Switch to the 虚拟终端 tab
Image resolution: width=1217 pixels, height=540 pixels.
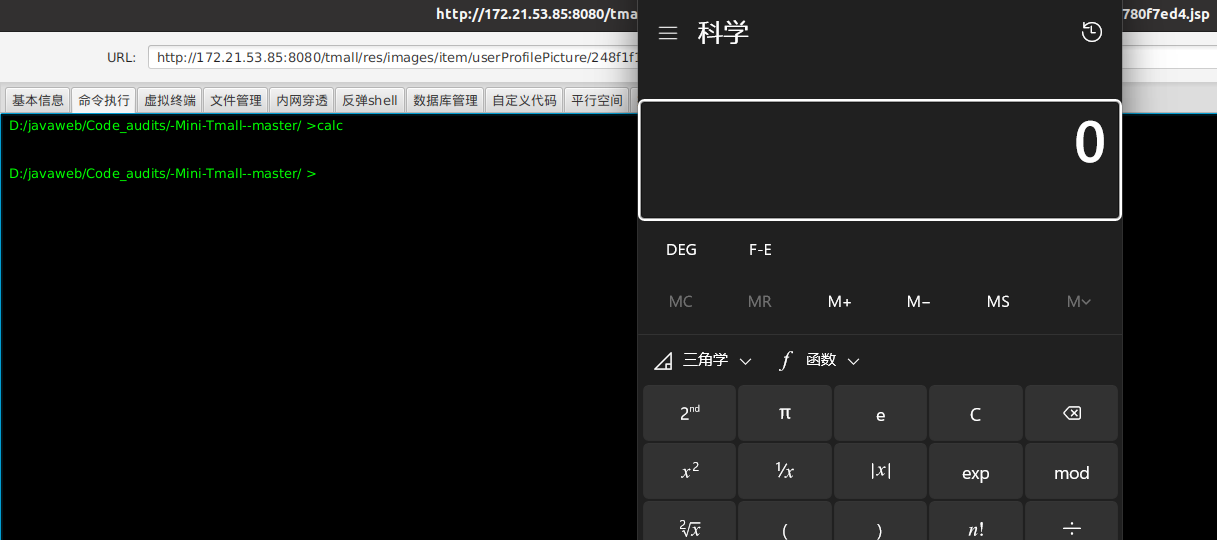coord(170,100)
